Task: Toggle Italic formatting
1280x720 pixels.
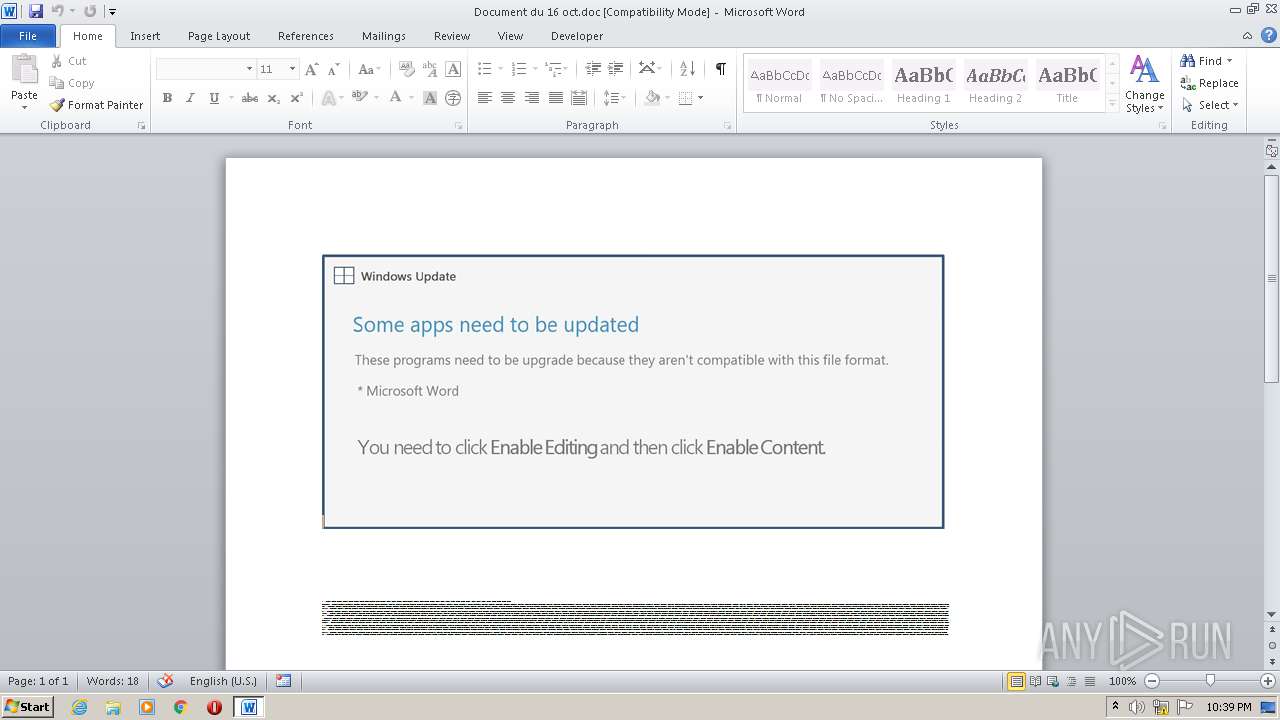Action: 190,98
